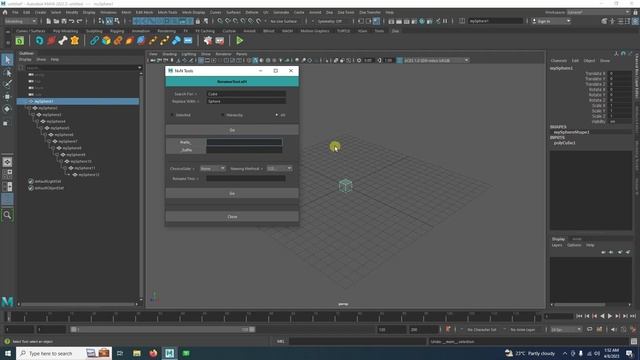This screenshot has height=360, width=640.
Task: Jump to start of playback range
Action: 579,316
